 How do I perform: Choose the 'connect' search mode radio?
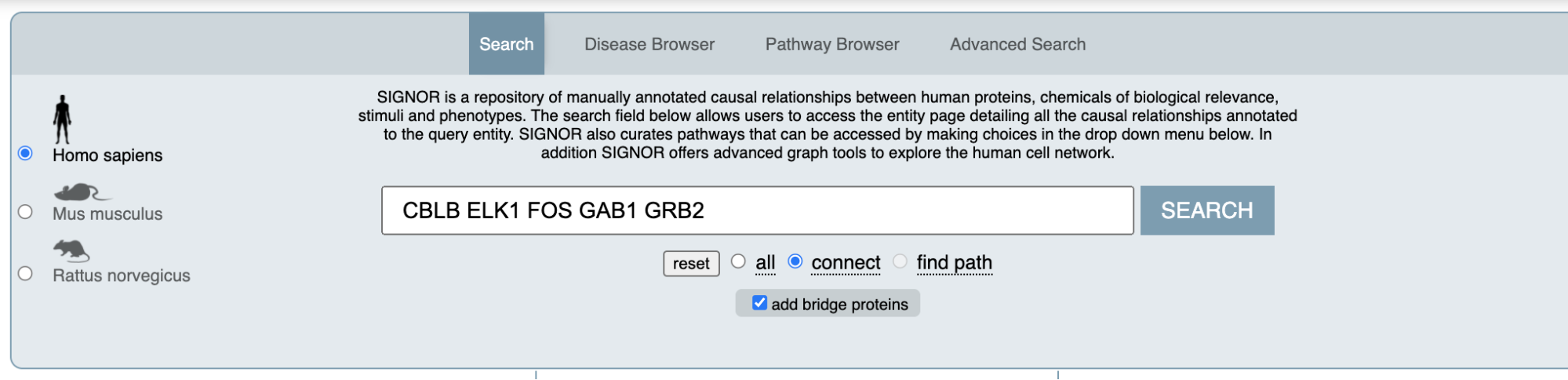(x=795, y=261)
